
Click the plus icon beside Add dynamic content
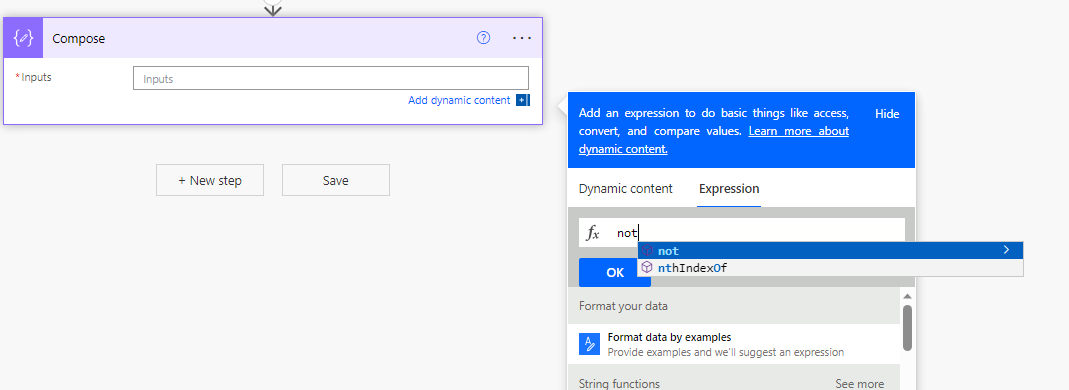[x=523, y=100]
